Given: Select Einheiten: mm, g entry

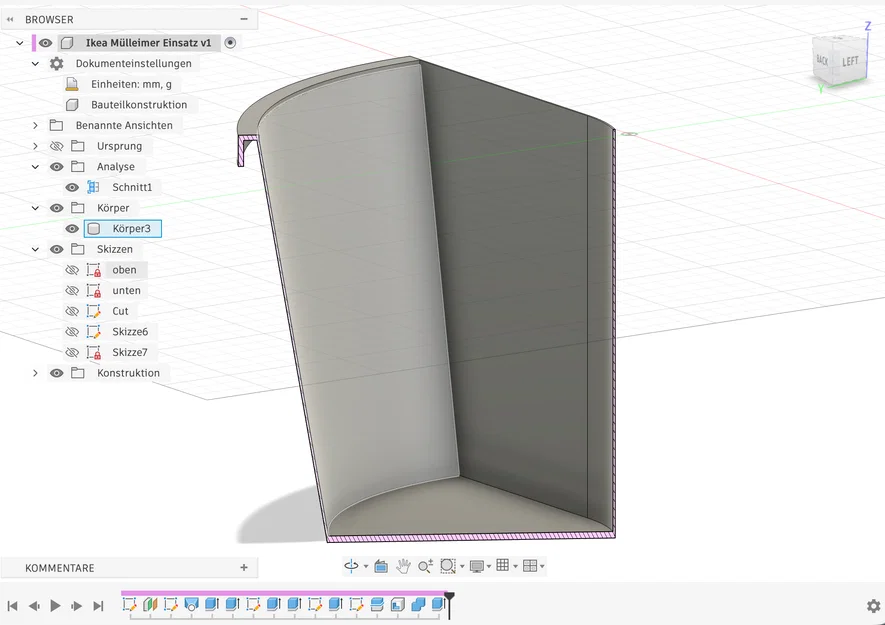Looking at the screenshot, I should pos(131,84).
